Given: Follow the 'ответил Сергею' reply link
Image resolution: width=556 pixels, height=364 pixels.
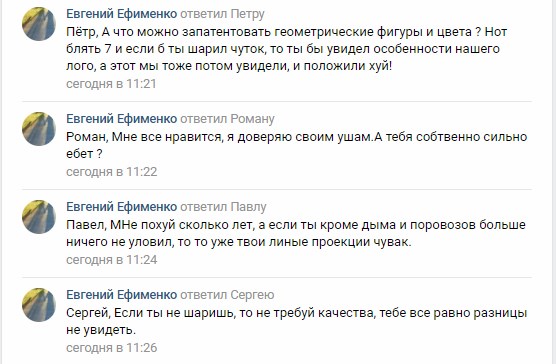Looking at the screenshot, I should 227,295.
